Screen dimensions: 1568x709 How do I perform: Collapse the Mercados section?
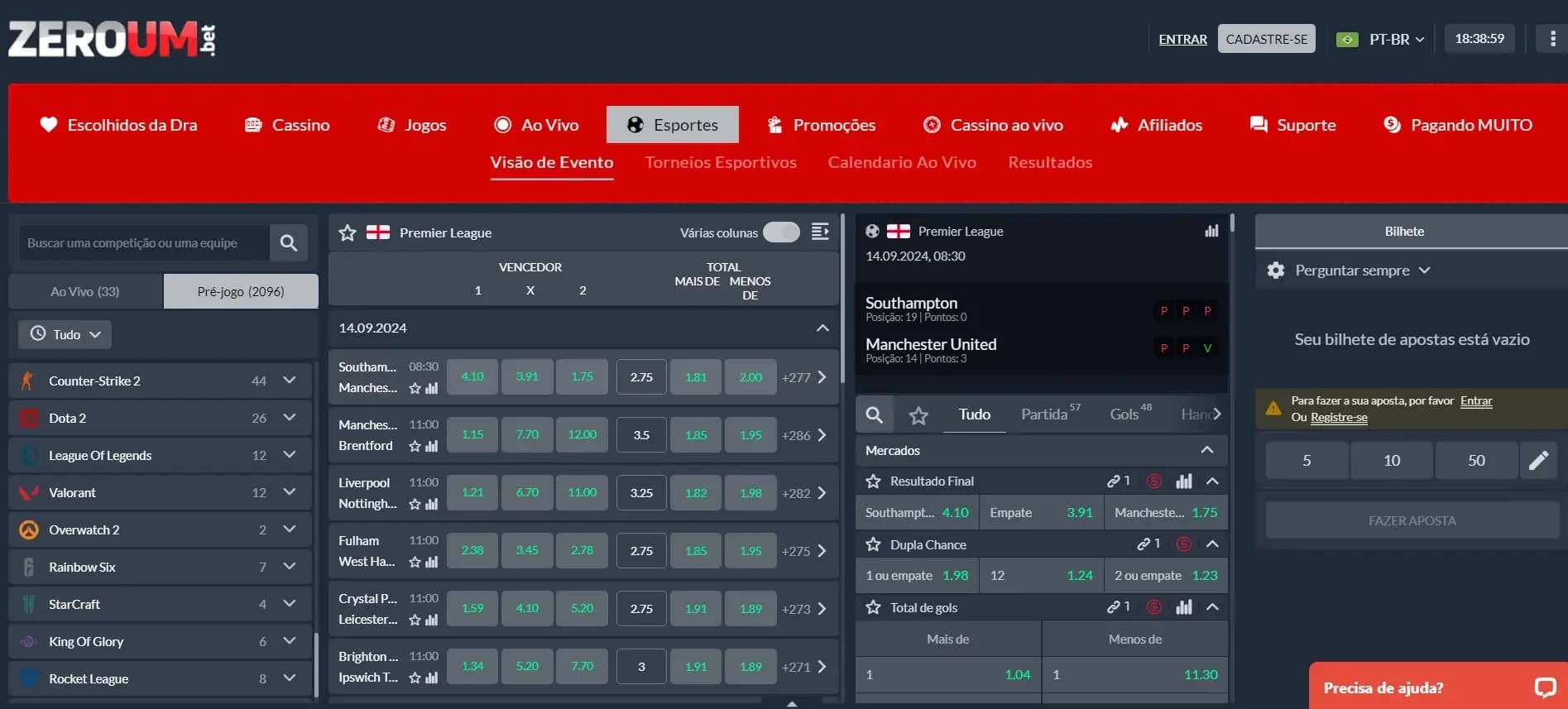(1207, 450)
